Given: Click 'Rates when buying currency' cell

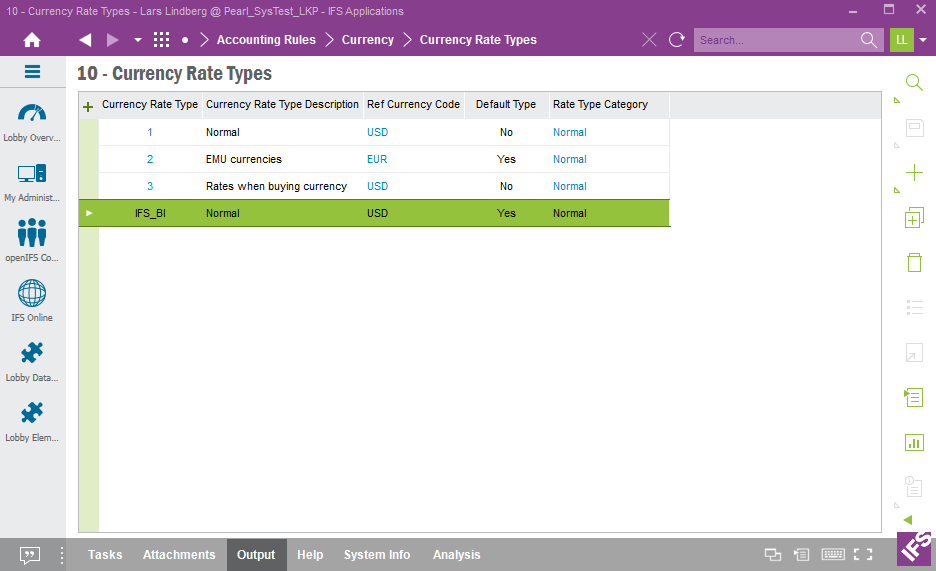Looking at the screenshot, I should (282, 186).
